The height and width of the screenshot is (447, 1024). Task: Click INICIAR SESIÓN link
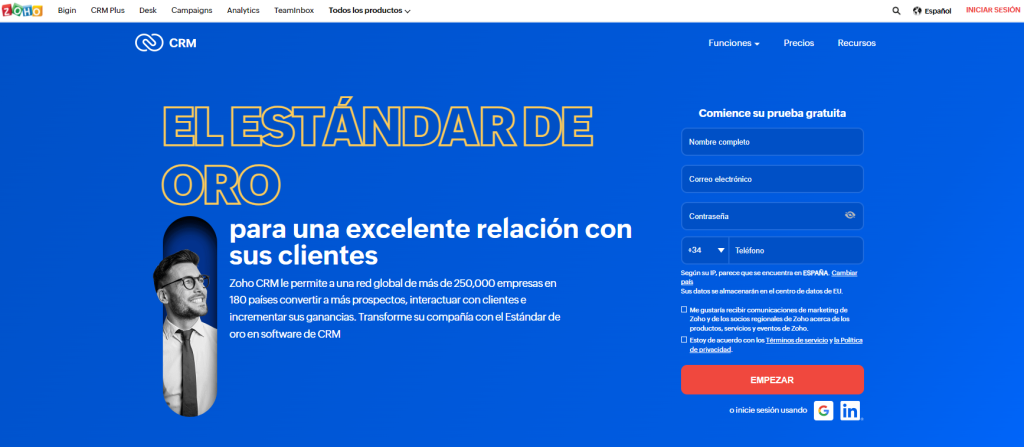pos(992,10)
